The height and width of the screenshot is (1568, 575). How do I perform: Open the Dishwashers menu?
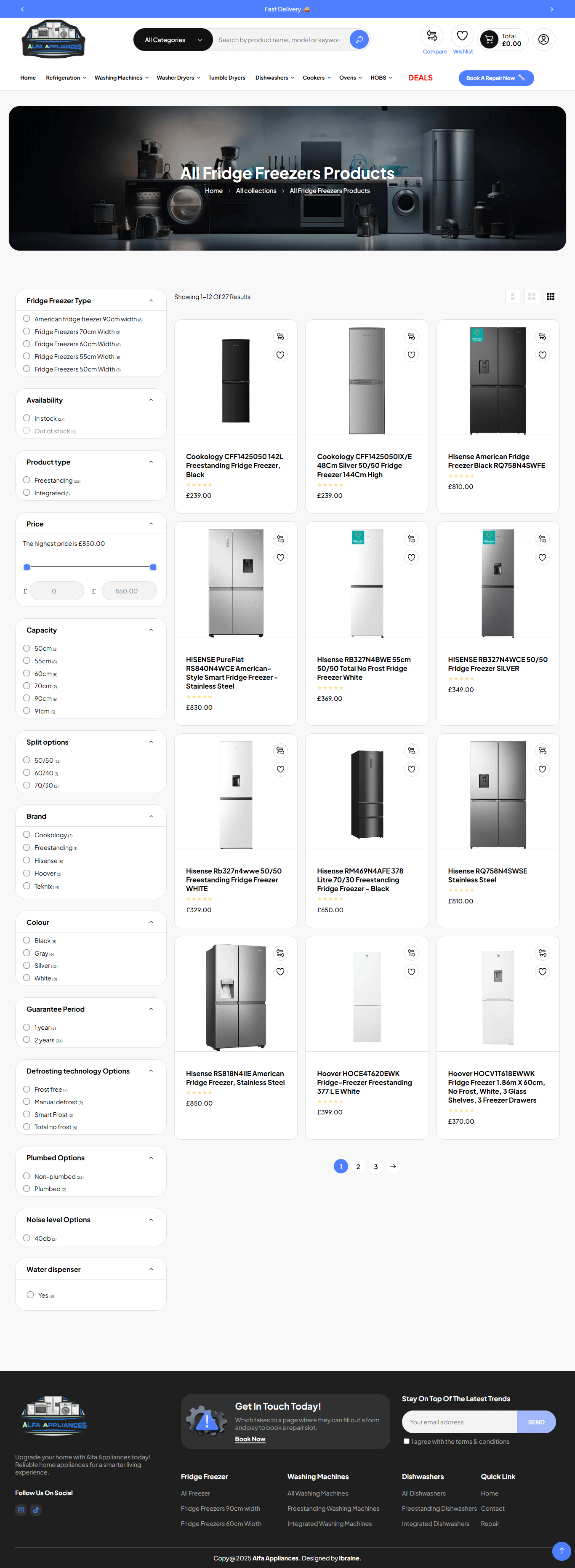pyautogui.click(x=274, y=78)
